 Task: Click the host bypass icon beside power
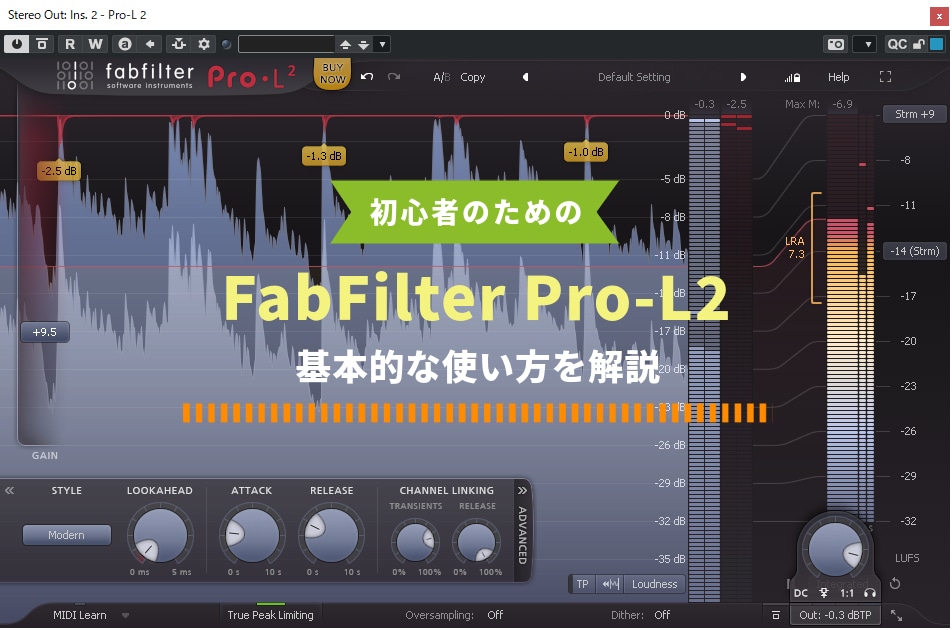pos(42,44)
